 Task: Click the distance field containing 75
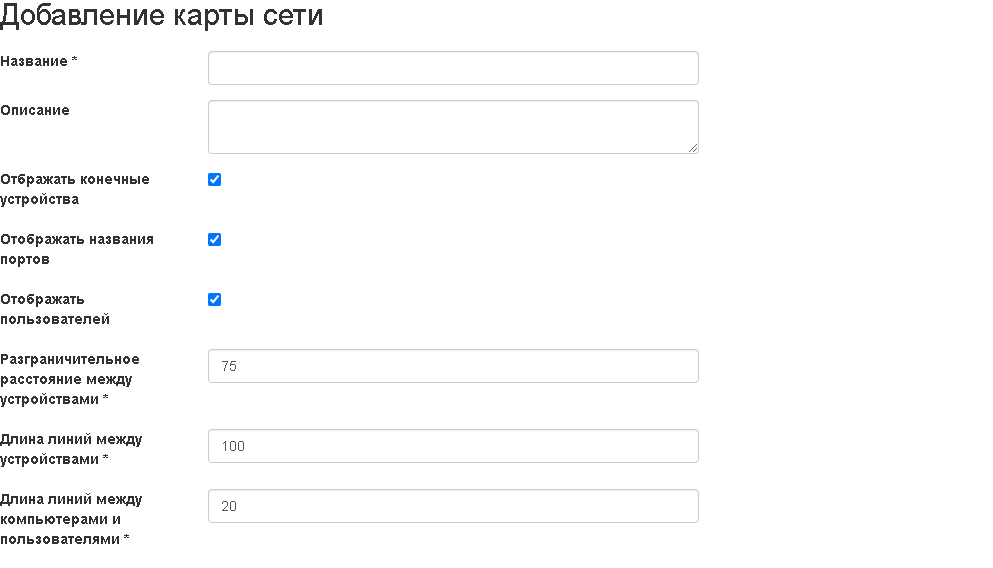pos(452,366)
